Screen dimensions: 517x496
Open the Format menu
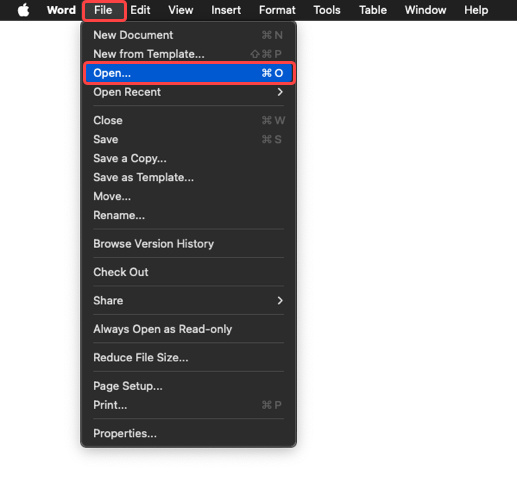click(x=277, y=10)
